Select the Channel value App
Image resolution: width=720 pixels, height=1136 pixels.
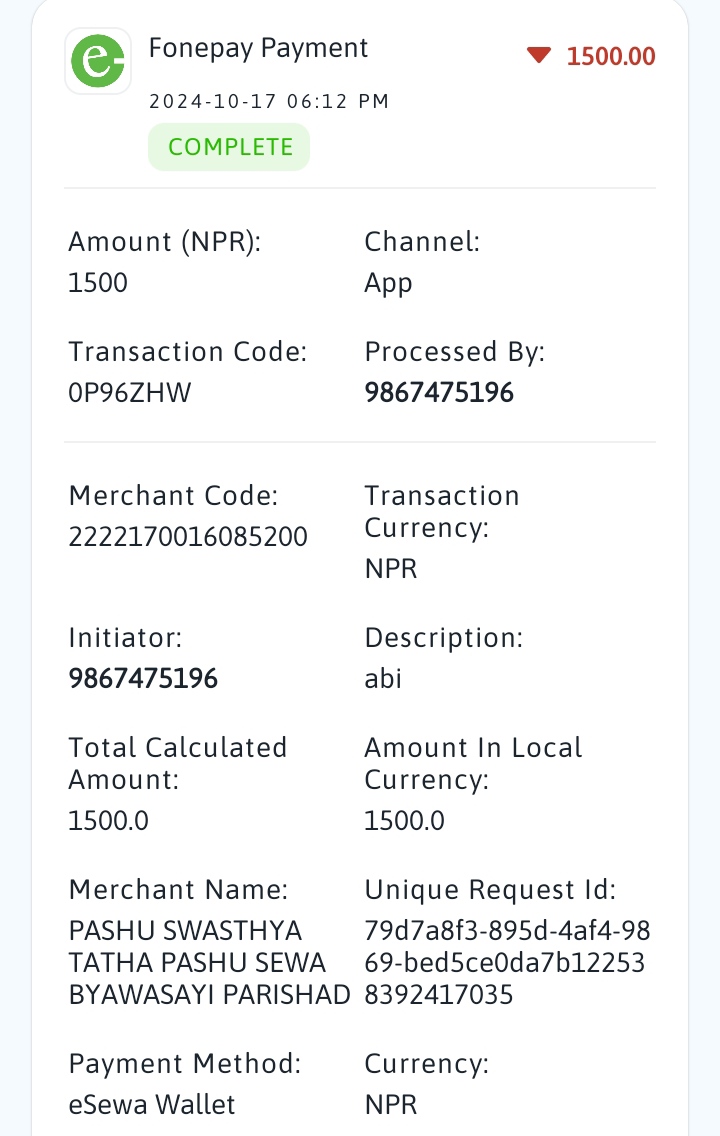point(388,283)
